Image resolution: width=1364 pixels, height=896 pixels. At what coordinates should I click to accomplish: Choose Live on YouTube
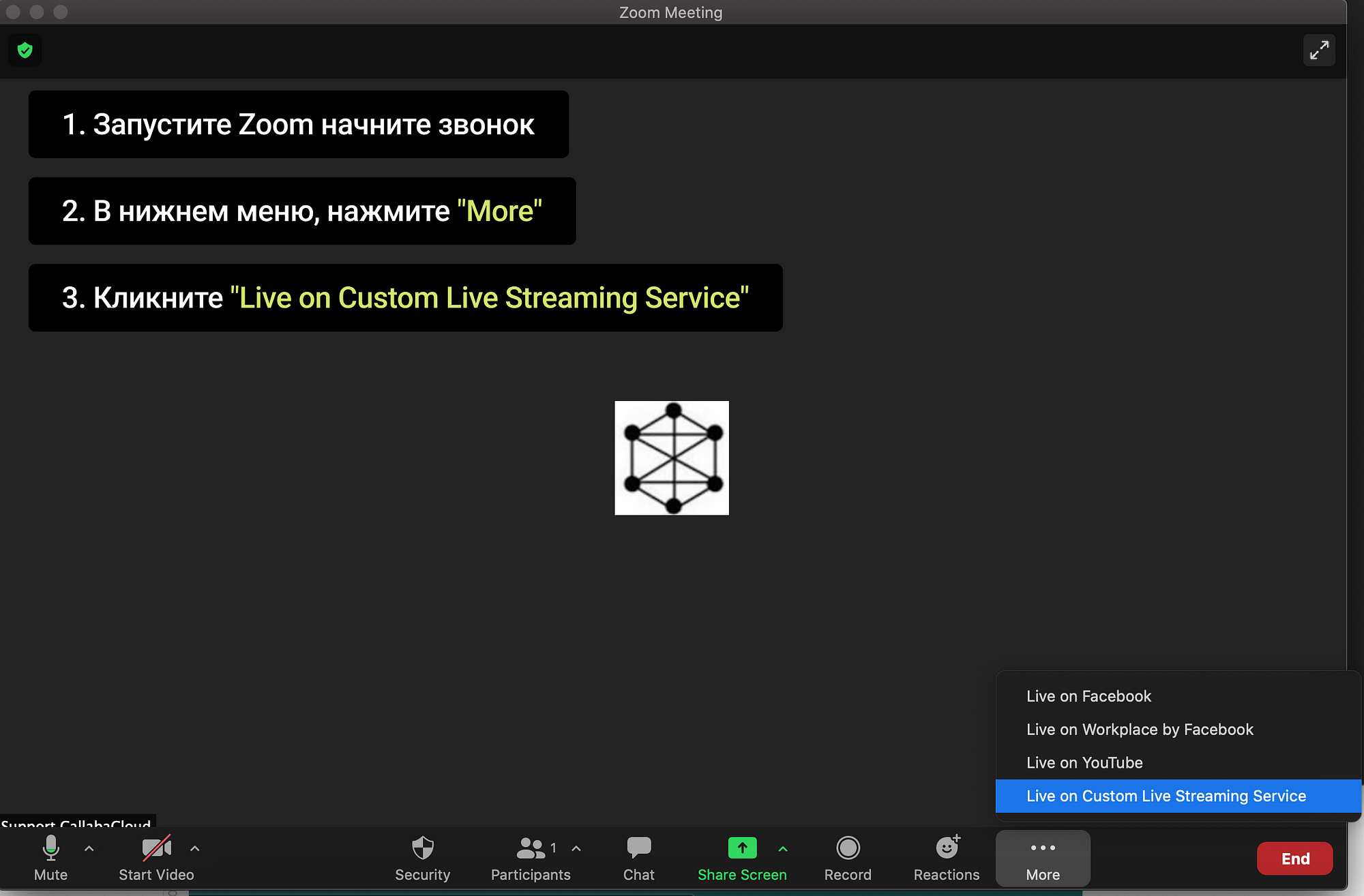[x=1178, y=763]
